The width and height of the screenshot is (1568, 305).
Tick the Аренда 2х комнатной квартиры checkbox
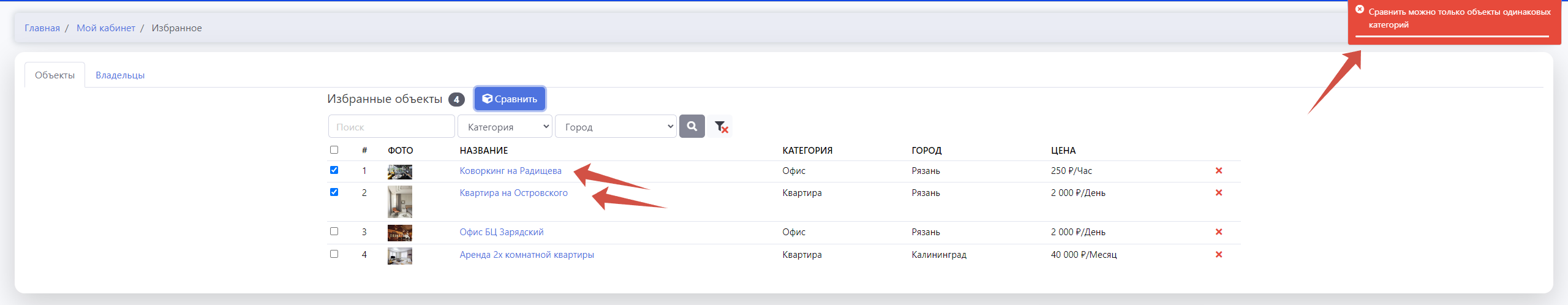coord(334,254)
